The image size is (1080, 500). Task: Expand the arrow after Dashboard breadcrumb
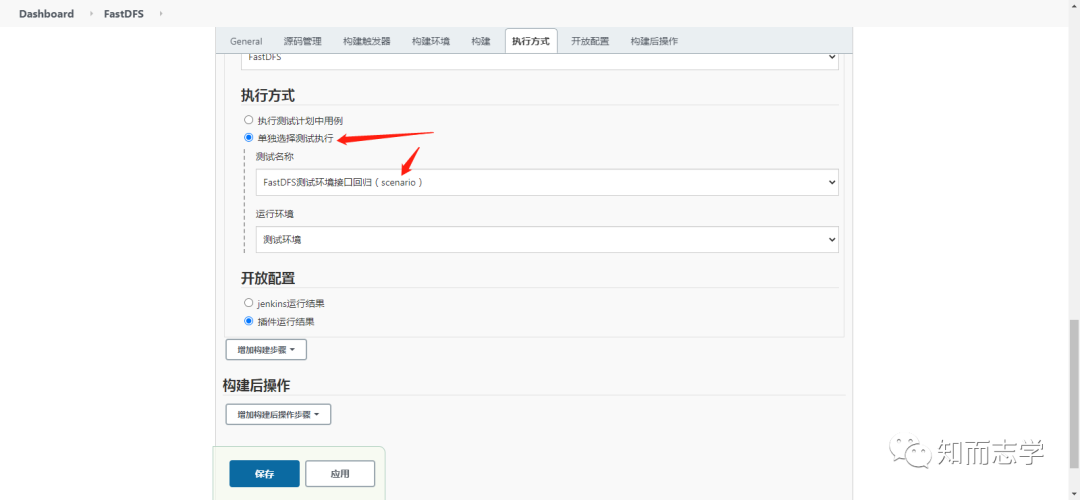92,14
